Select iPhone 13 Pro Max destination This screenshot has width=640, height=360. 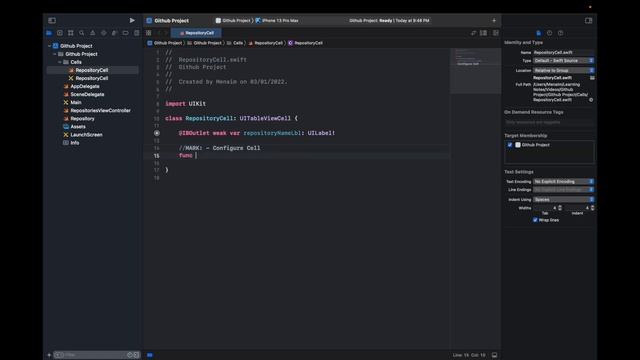(277, 20)
